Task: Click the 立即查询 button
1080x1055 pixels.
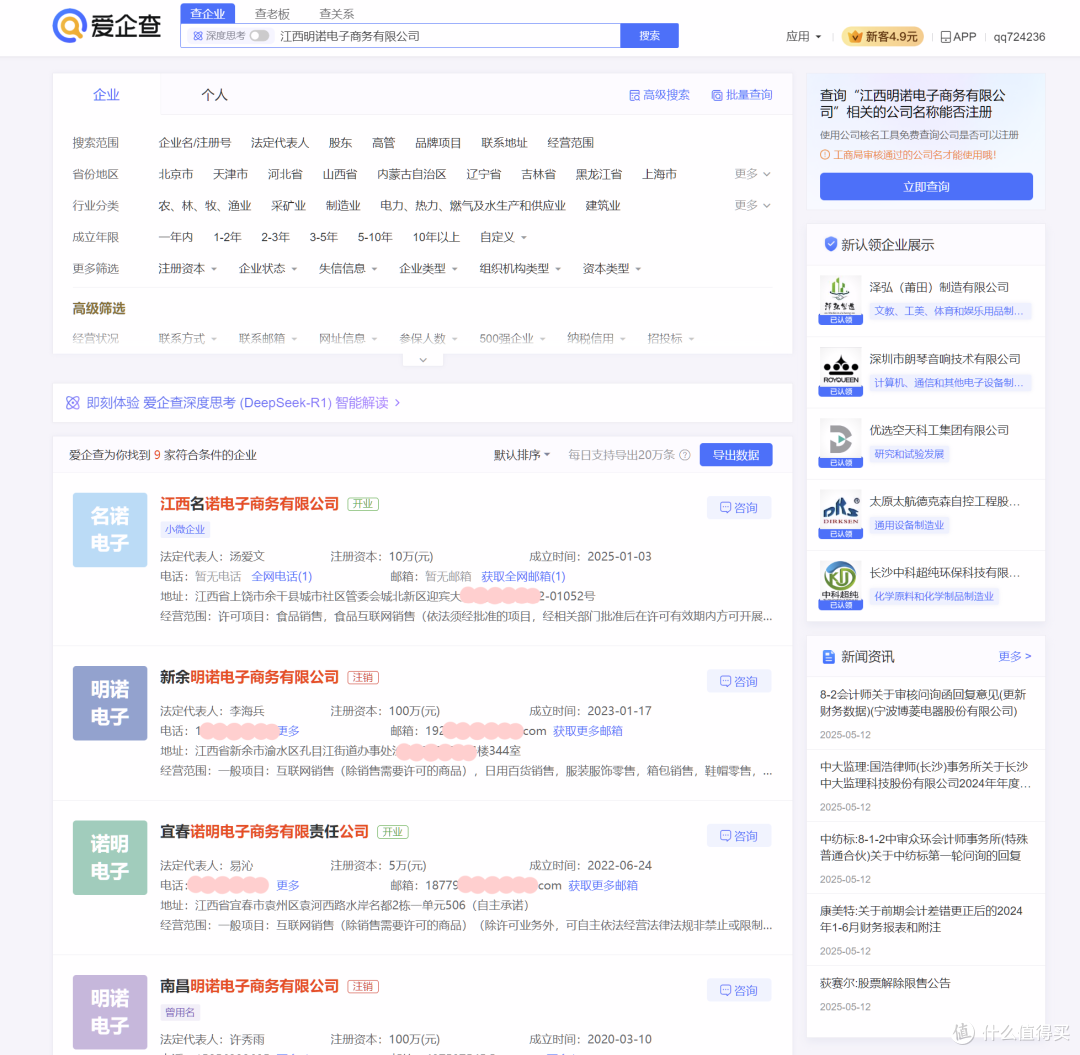Action: point(926,187)
